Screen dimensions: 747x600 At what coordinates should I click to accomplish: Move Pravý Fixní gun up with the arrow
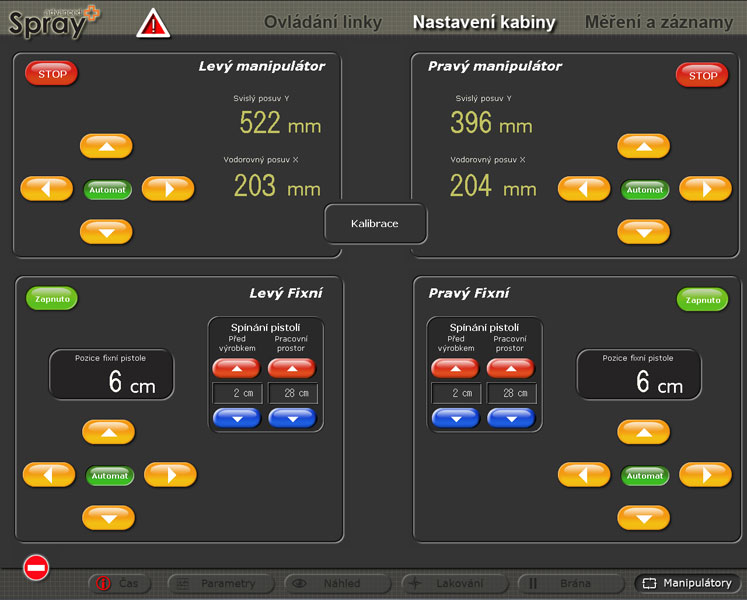[x=643, y=432]
